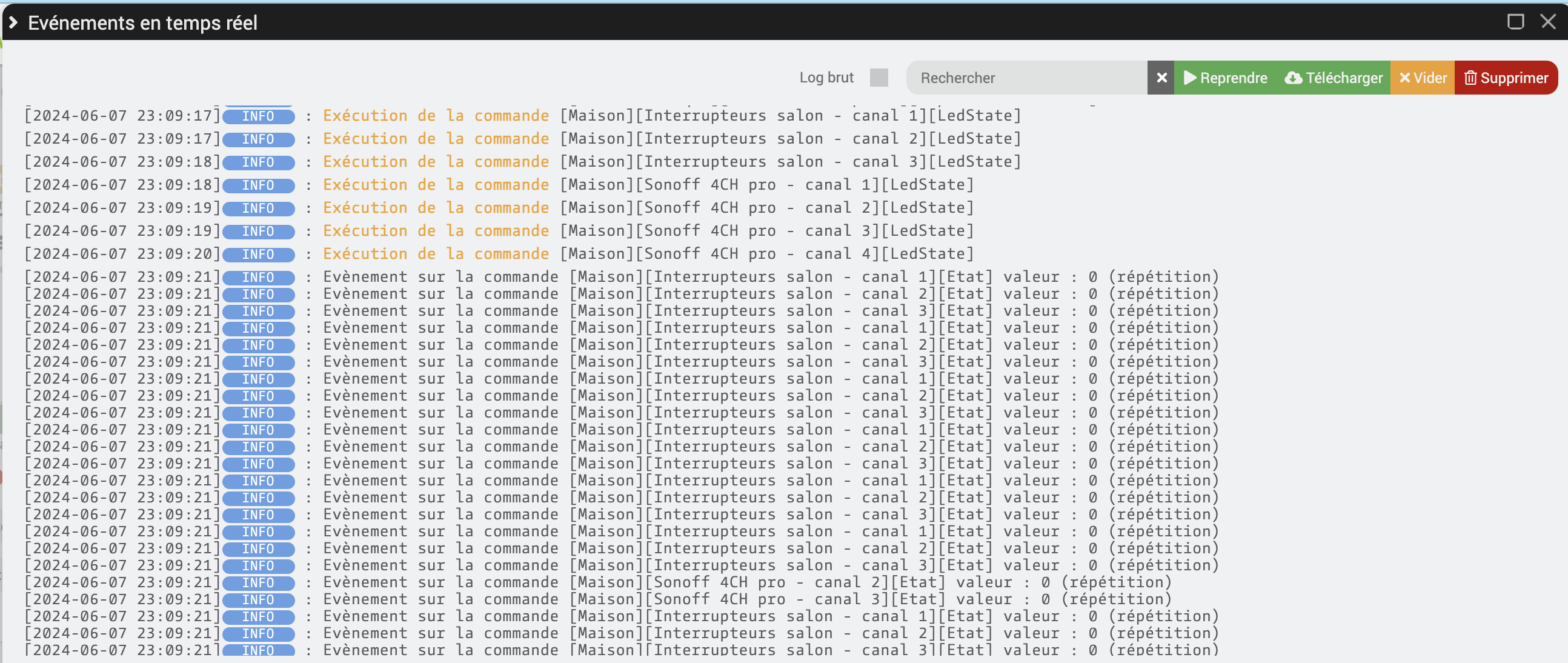Click the Log brut label
1568x663 pixels.
[826, 78]
